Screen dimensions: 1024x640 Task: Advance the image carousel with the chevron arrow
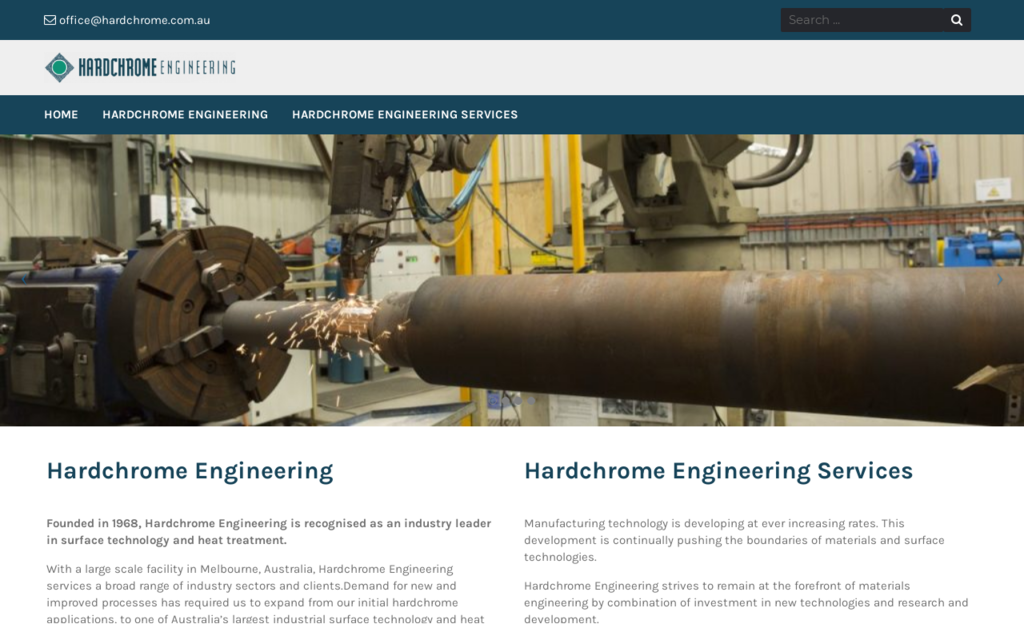[1000, 281]
